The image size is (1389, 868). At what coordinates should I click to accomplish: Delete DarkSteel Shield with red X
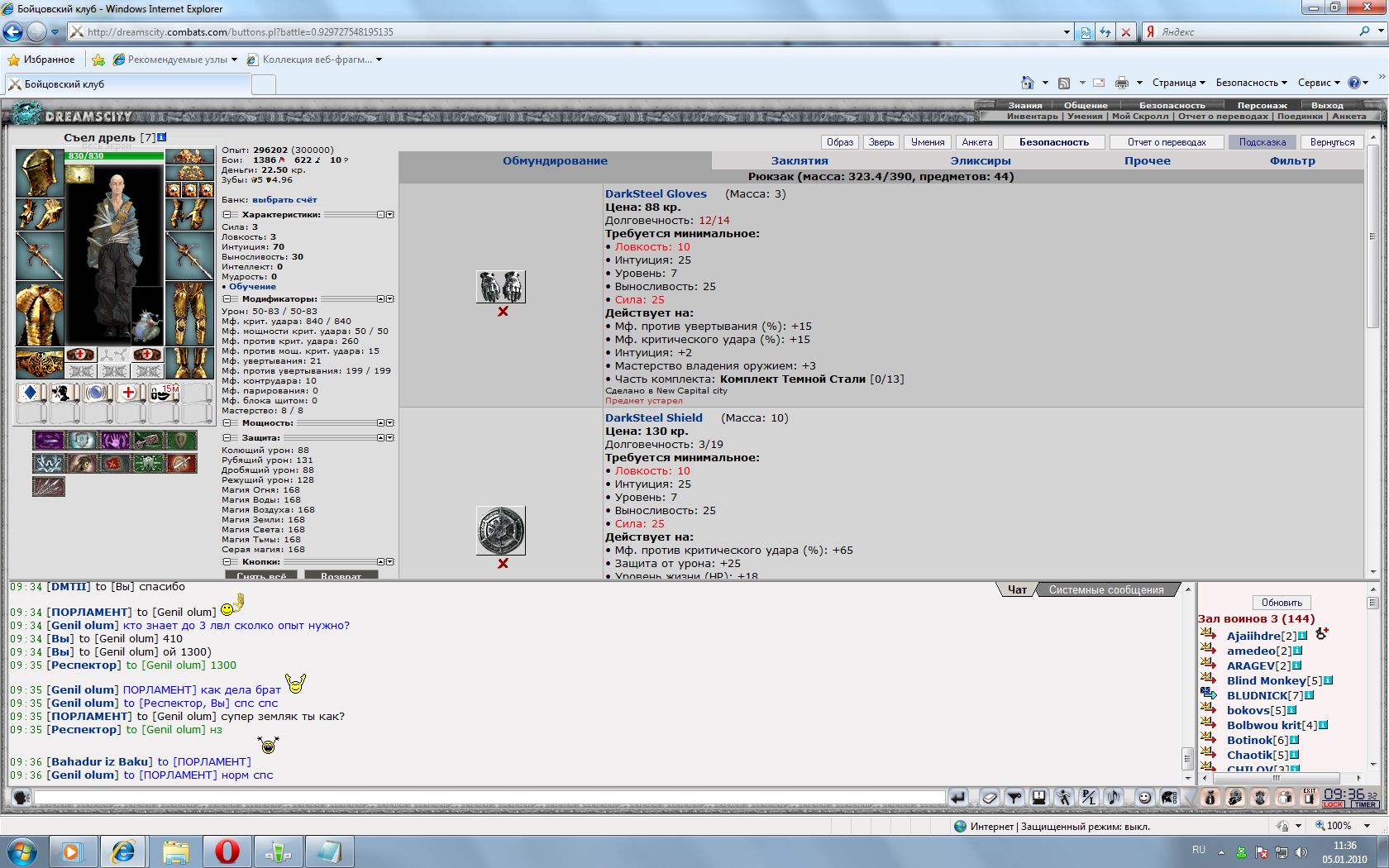pos(503,564)
